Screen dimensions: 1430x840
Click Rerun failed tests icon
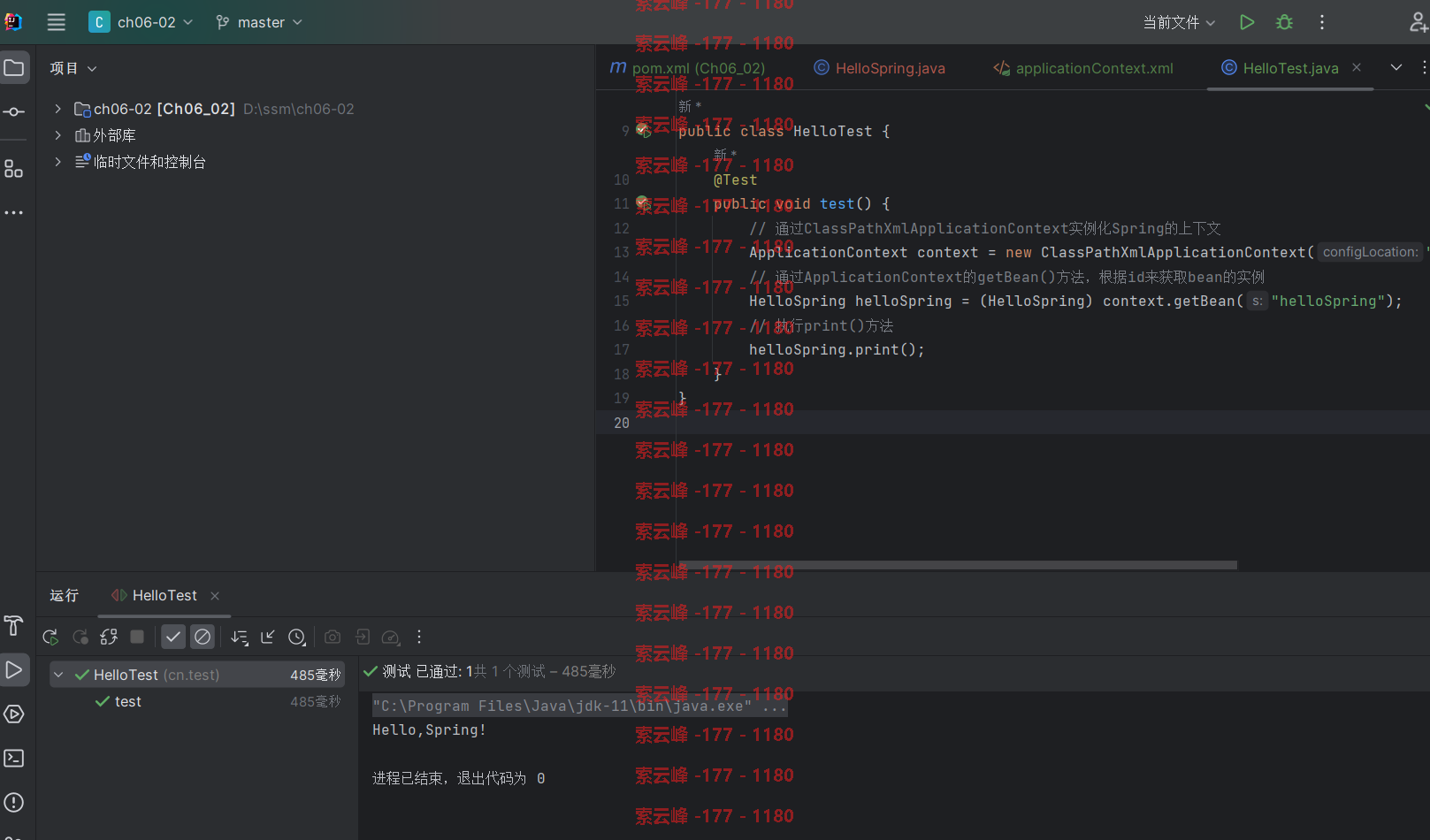click(x=80, y=637)
